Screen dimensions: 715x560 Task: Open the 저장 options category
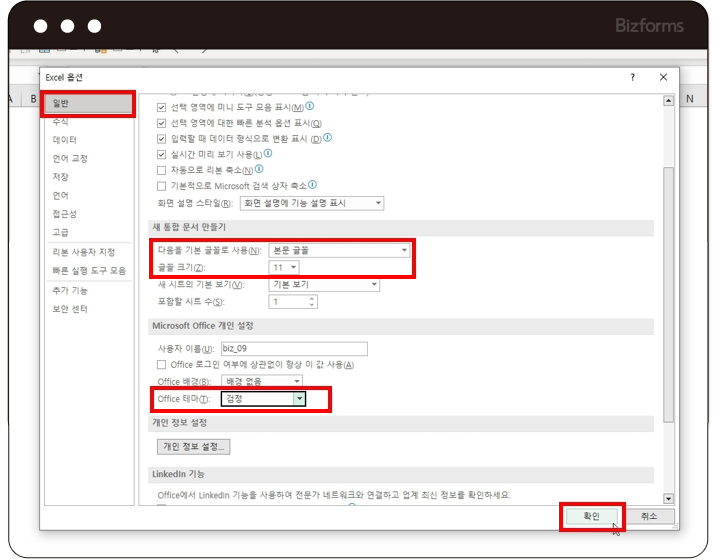[x=61, y=177]
